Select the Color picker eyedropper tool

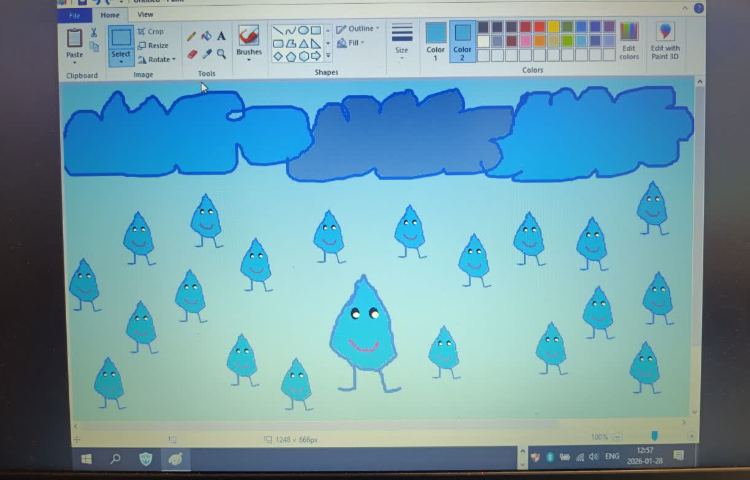click(206, 54)
